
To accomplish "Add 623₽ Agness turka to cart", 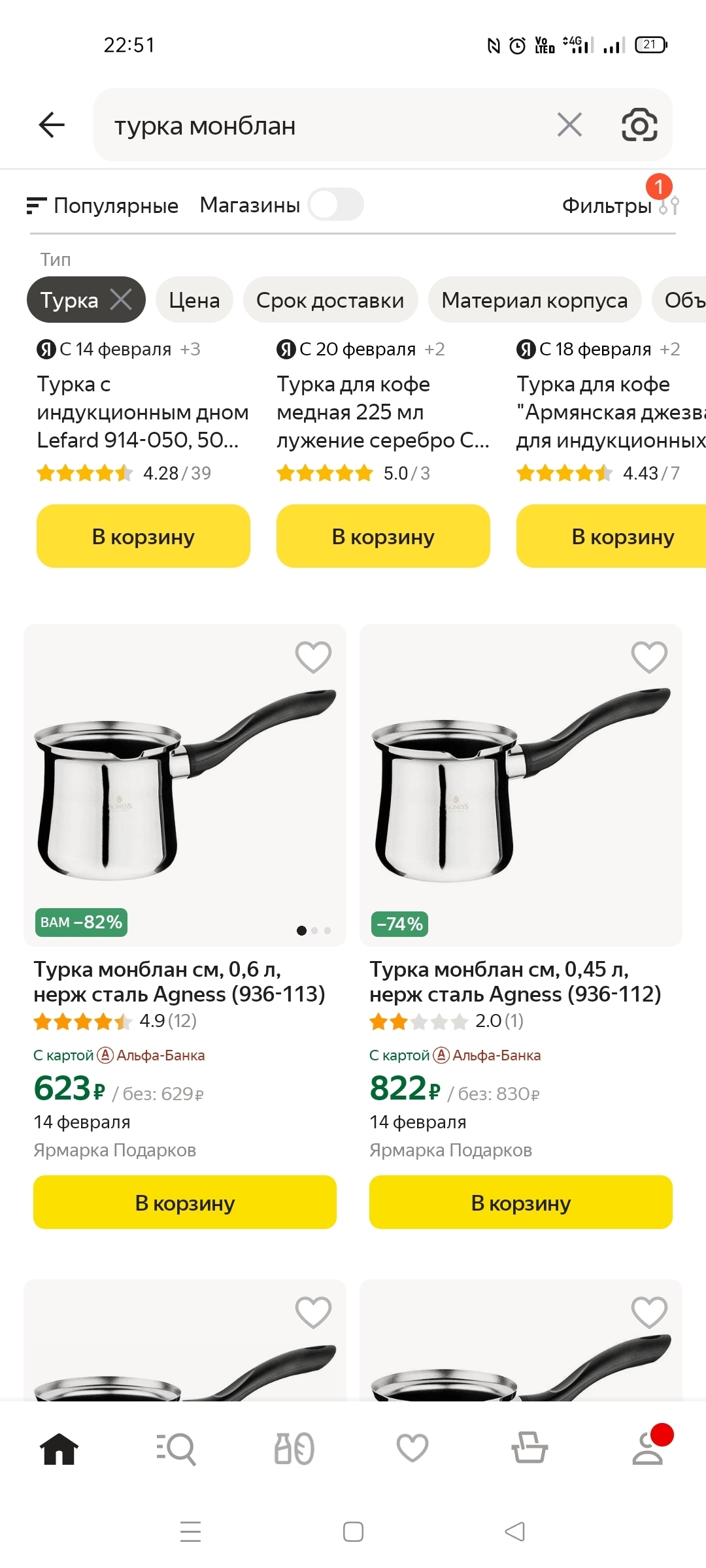I will tap(185, 1203).
